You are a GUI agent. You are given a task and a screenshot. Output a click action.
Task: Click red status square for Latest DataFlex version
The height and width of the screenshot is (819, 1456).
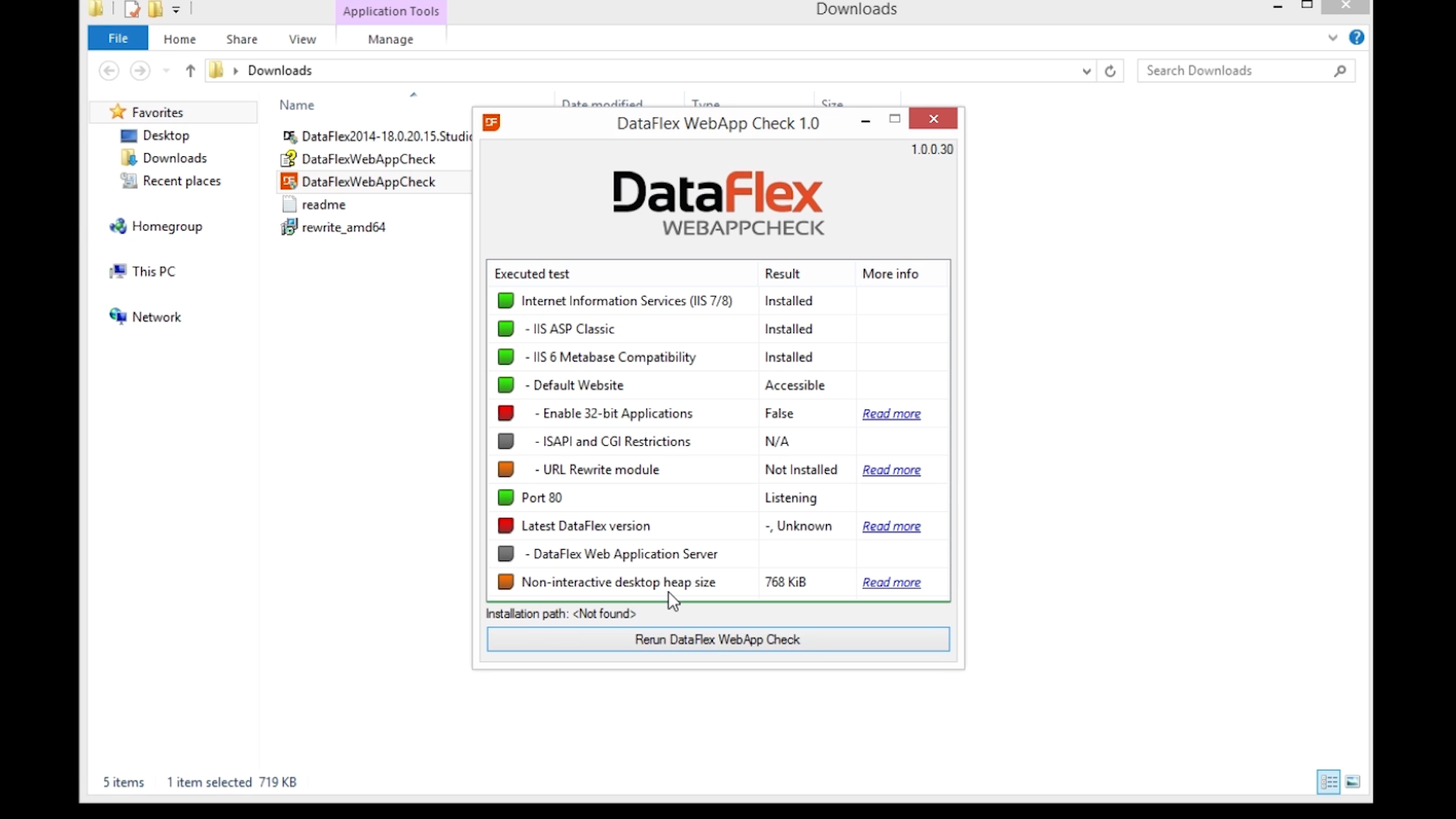click(x=506, y=526)
